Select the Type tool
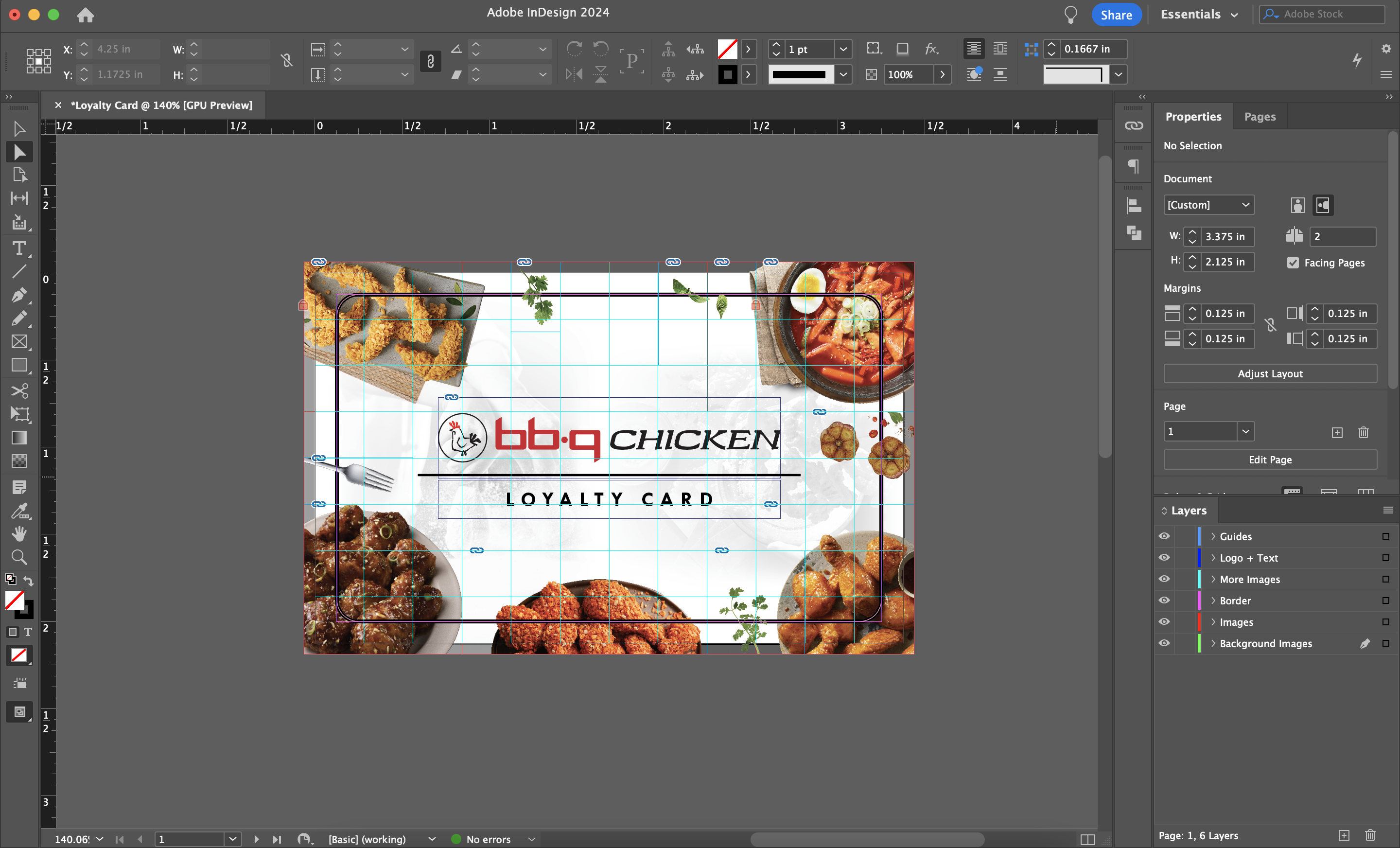 pos(19,248)
